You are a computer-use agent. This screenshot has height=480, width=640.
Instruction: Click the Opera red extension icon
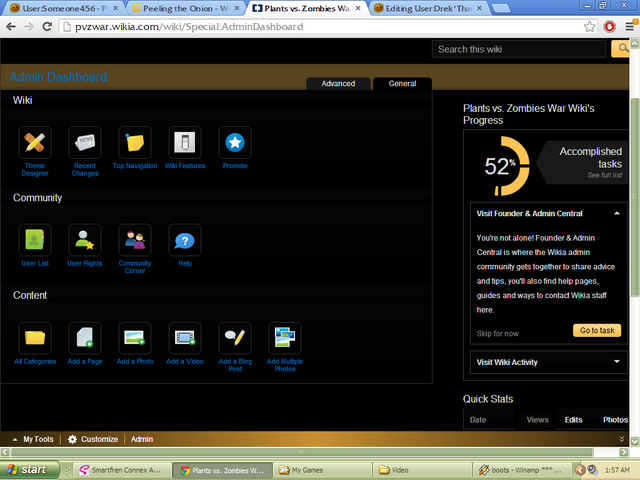tap(609, 27)
